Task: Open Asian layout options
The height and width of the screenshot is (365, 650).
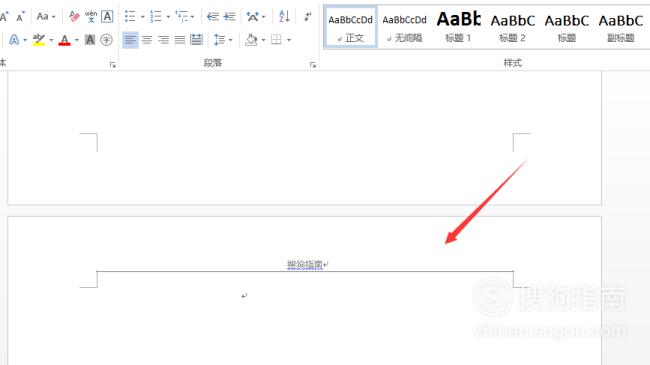Action: 255,17
